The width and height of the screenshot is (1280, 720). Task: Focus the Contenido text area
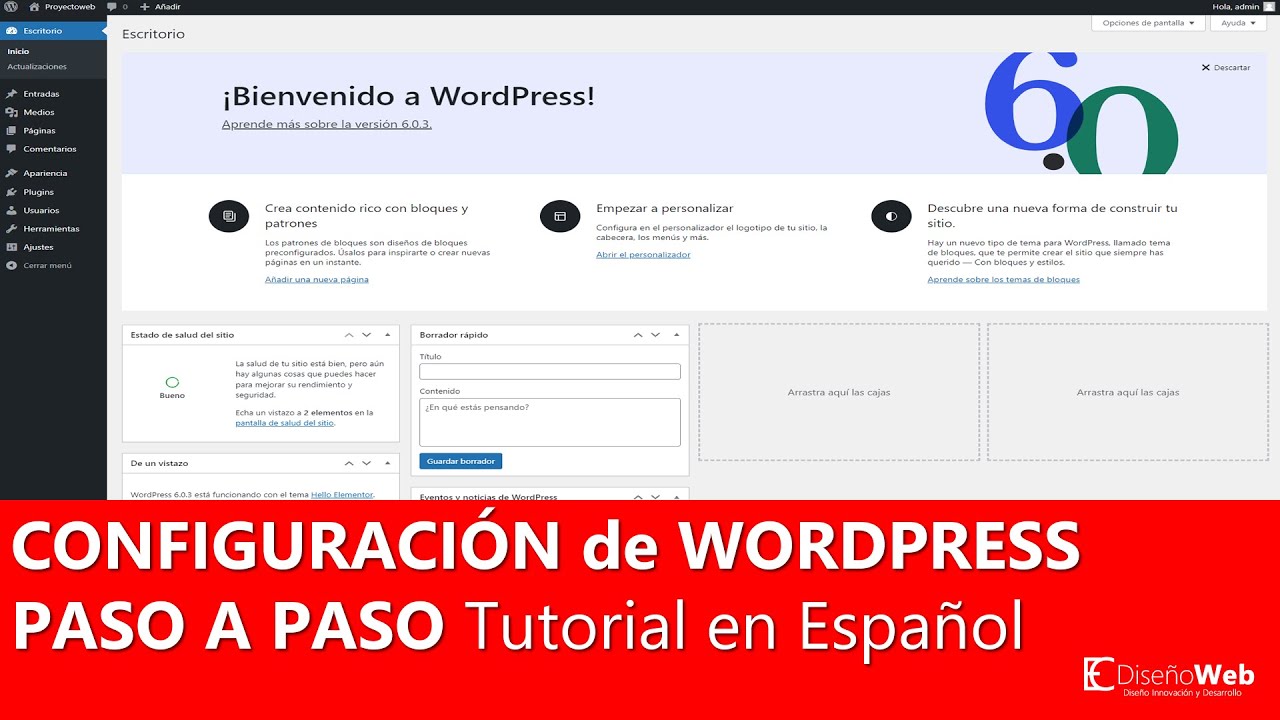tap(550, 422)
